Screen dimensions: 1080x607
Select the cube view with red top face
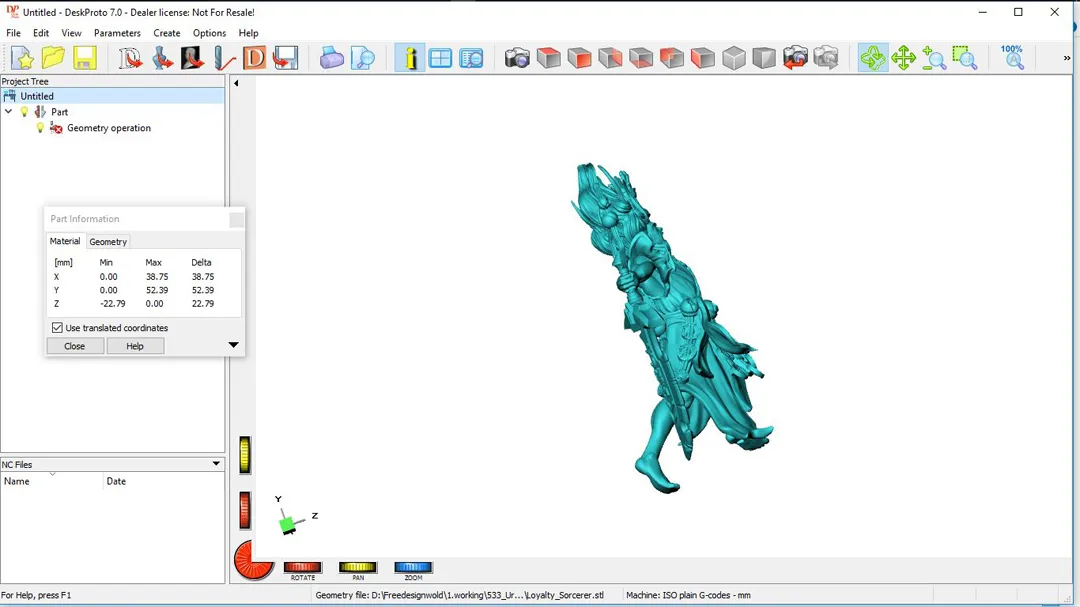(548, 58)
